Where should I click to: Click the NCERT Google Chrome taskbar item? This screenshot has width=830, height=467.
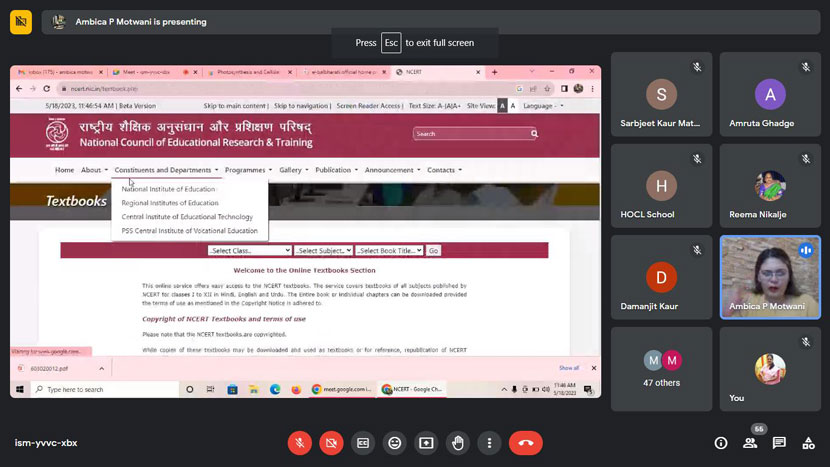[x=412, y=389]
